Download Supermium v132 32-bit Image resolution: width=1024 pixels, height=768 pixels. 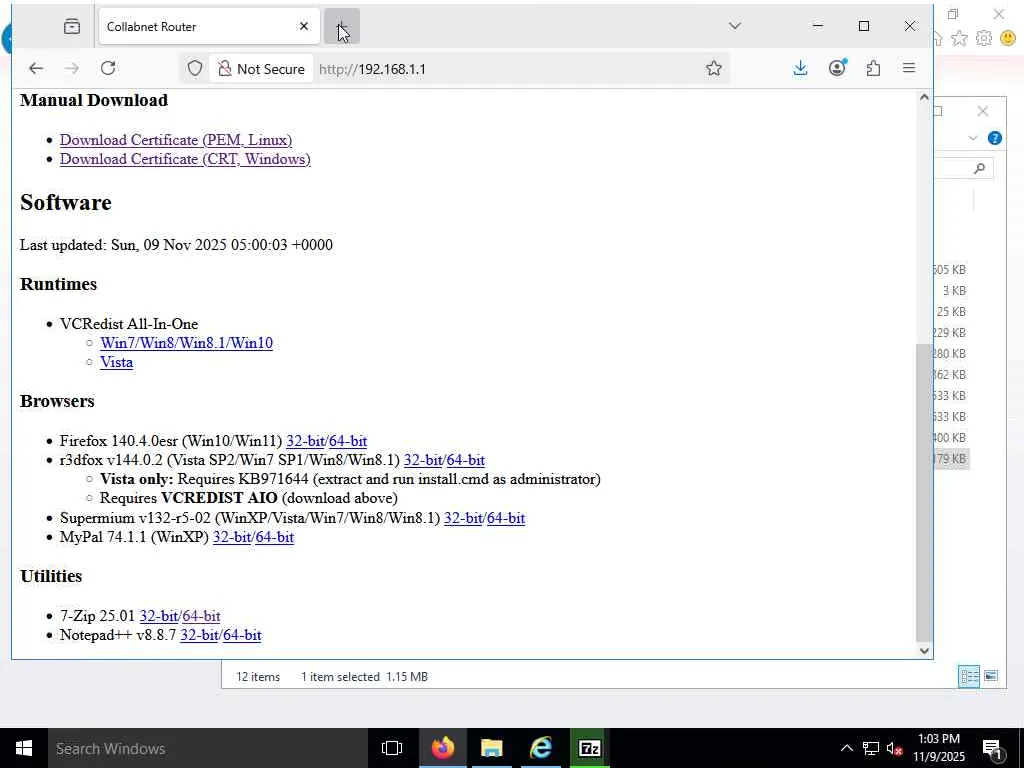tap(463, 518)
